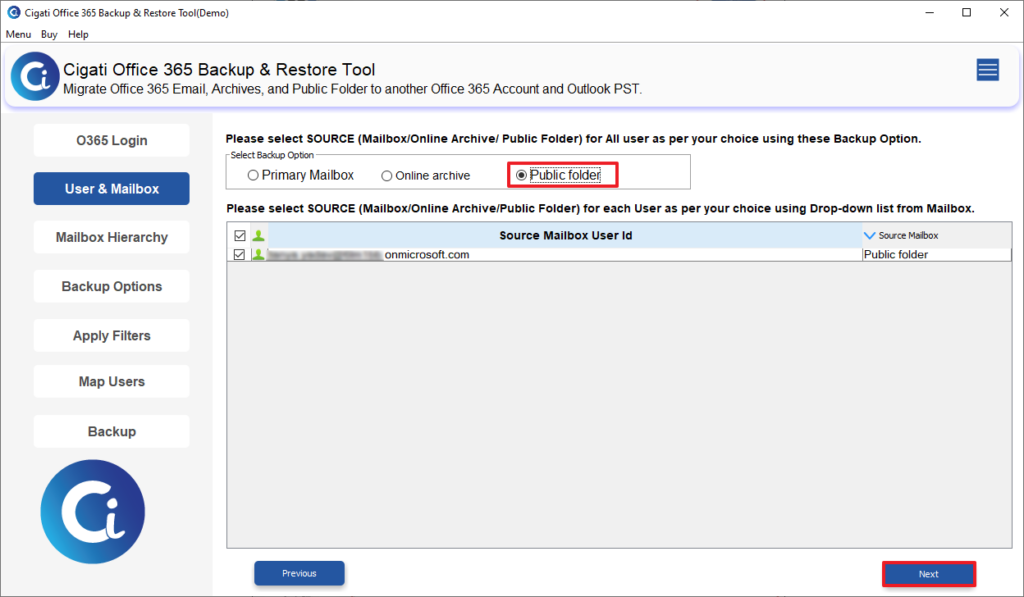Close the Cigati window
The height and width of the screenshot is (597, 1024).
(x=1004, y=12)
